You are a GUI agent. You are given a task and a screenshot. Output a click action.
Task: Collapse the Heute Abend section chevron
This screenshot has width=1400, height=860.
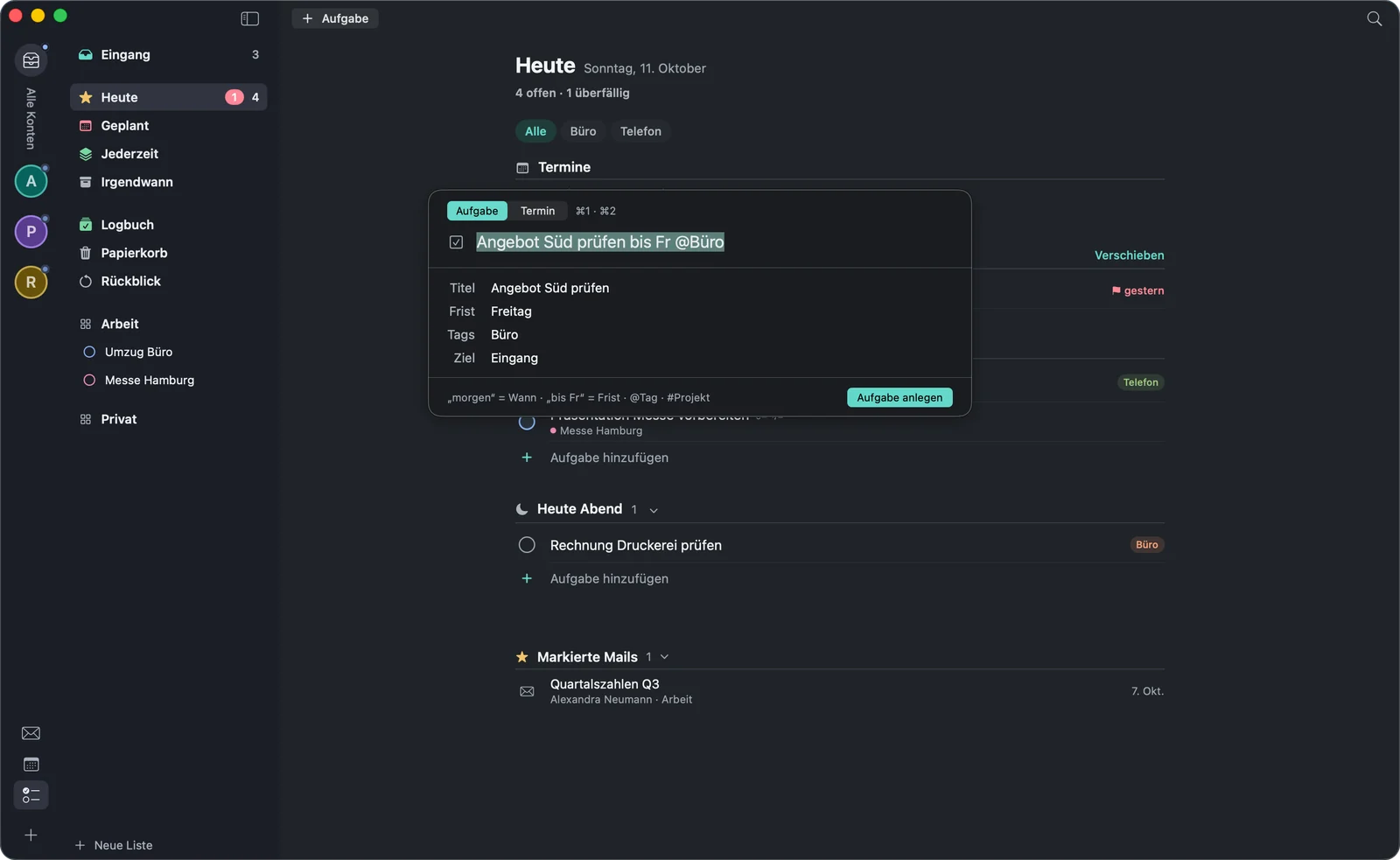click(x=654, y=510)
